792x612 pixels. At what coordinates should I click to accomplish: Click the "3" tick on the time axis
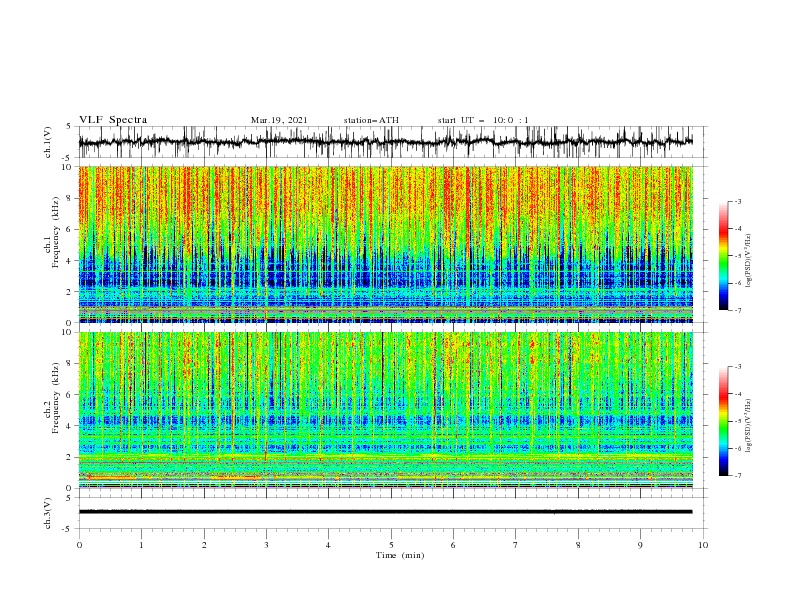(x=266, y=545)
